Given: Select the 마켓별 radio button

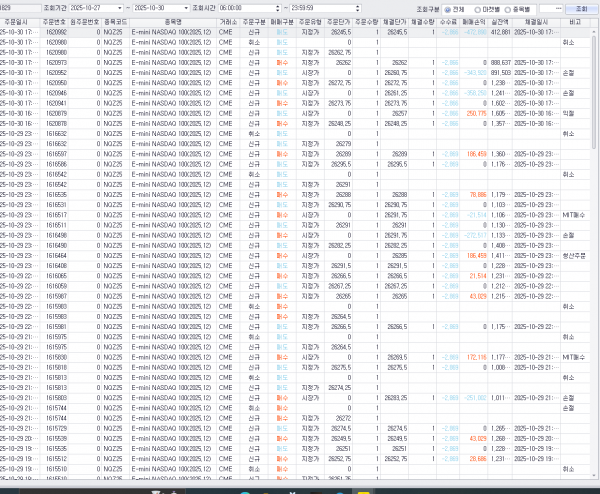Looking at the screenshot, I should (477, 9).
